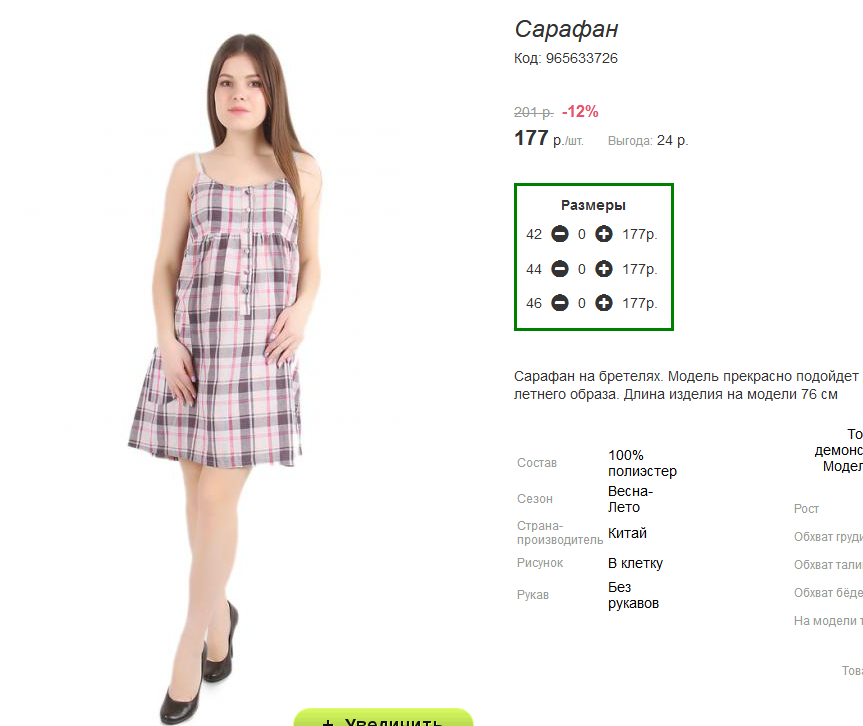Decrease quantity for size 42
The height and width of the screenshot is (726, 863).
pyautogui.click(x=560, y=234)
